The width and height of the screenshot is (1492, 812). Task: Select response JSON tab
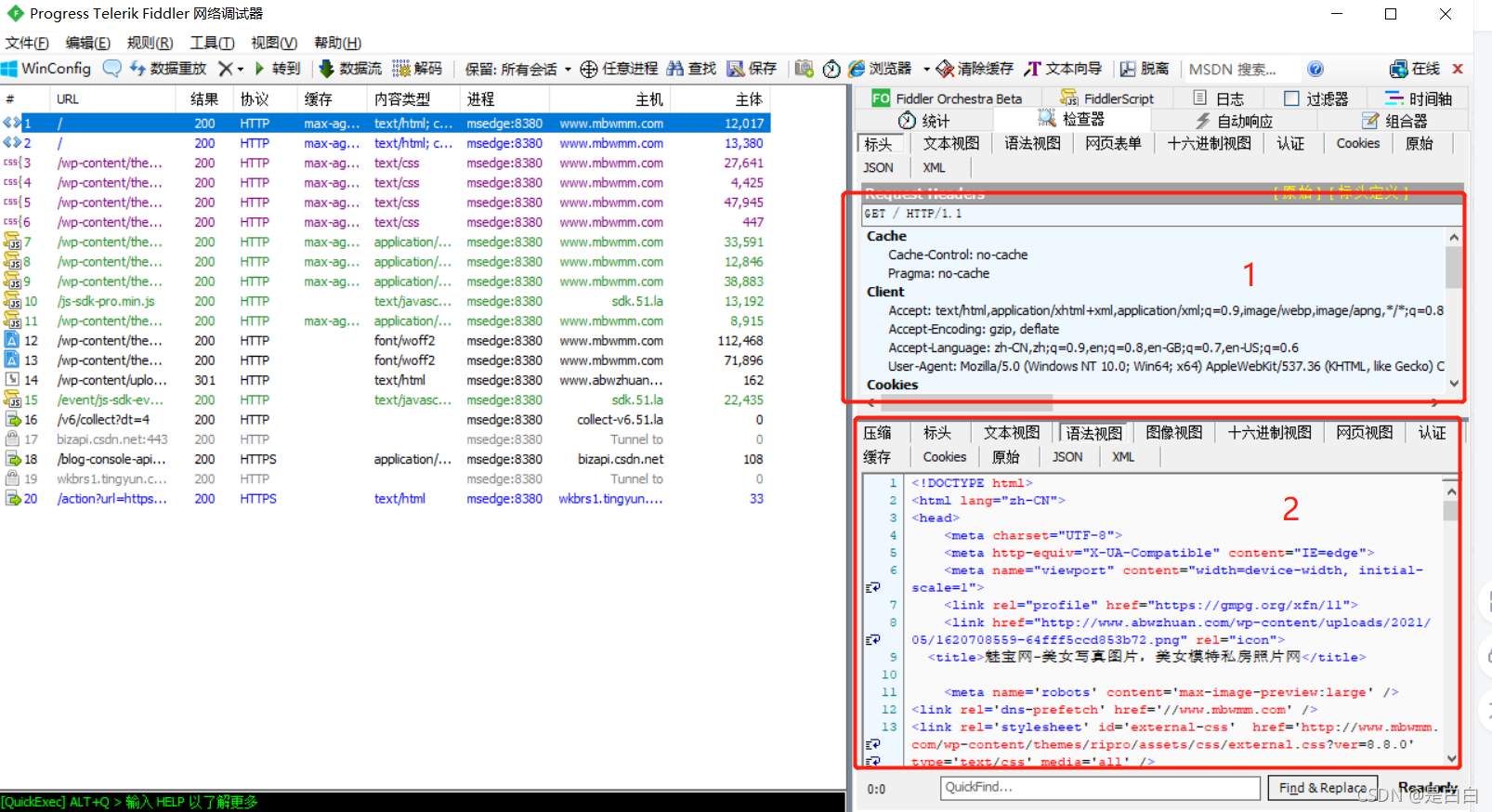[1067, 457]
